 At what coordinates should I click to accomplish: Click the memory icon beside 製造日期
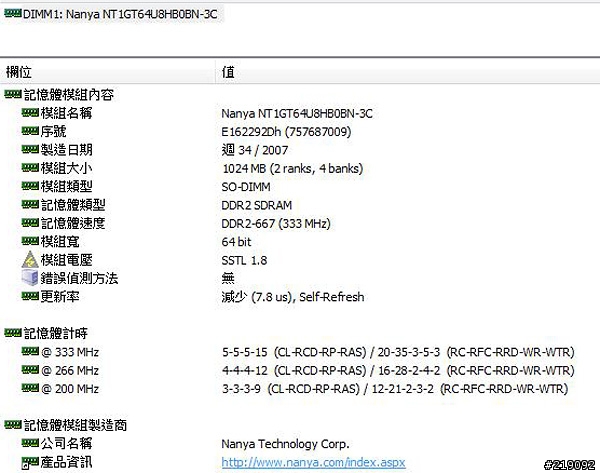pos(30,149)
